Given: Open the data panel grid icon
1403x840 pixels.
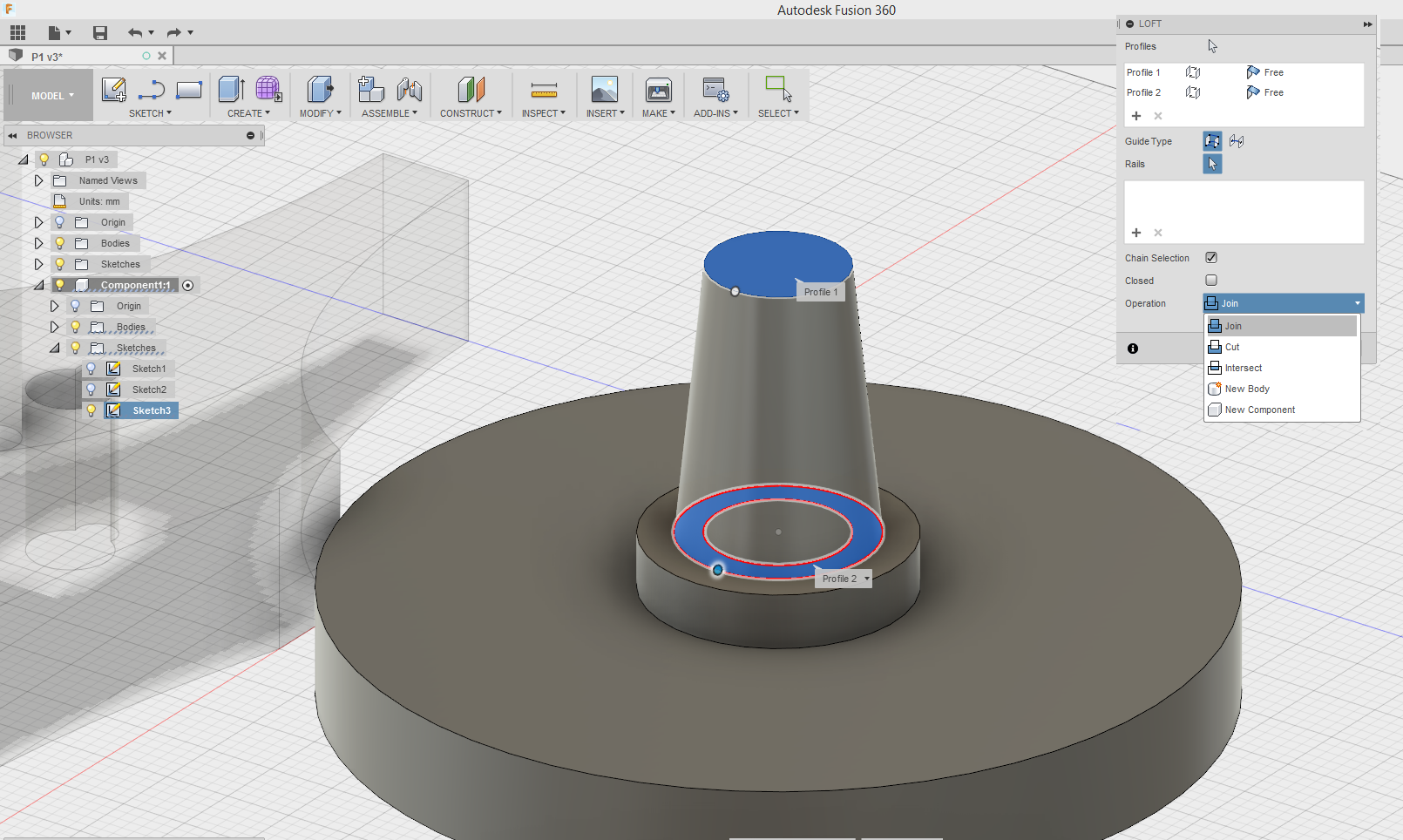Looking at the screenshot, I should coord(17,33).
